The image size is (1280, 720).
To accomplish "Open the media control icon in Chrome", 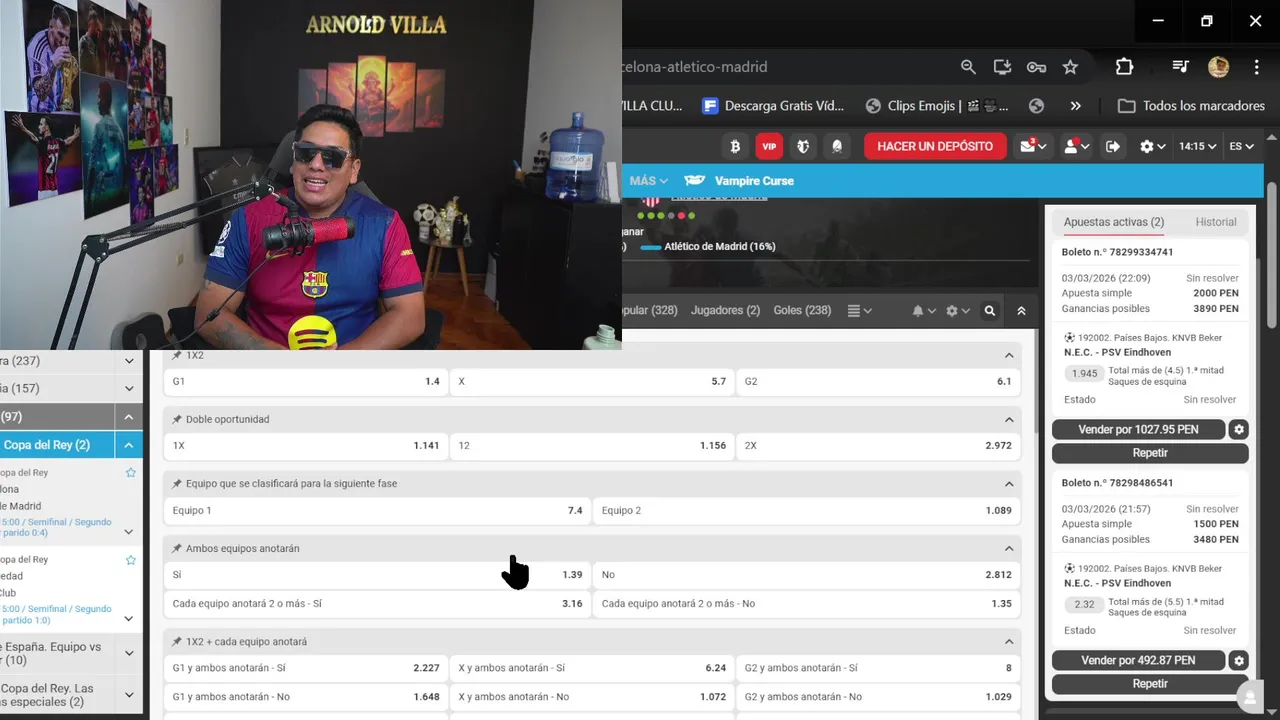I will [1181, 67].
